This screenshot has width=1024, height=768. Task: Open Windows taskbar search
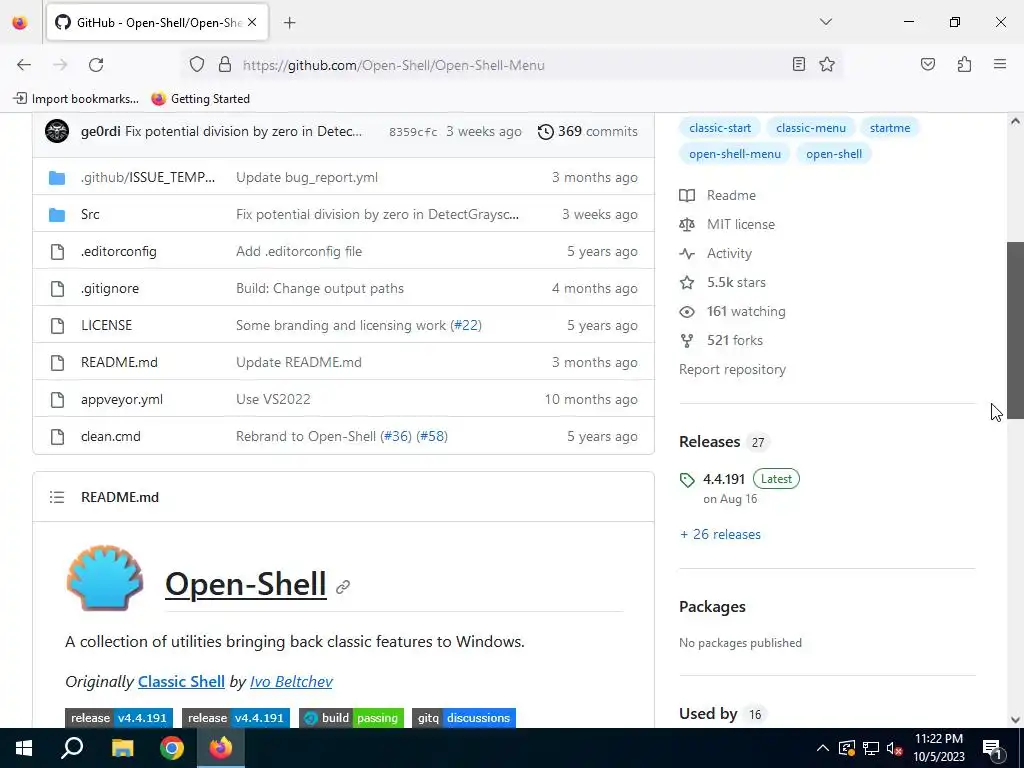[x=72, y=748]
